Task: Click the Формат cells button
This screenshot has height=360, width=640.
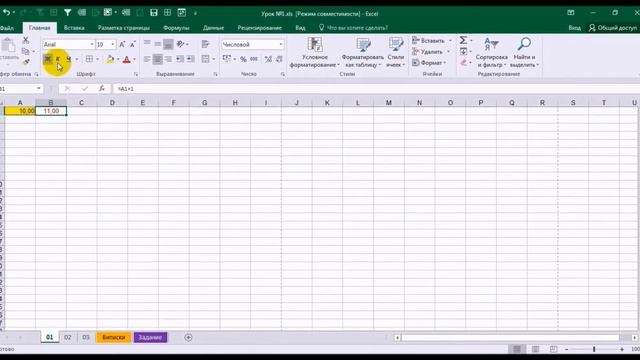Action: [429, 63]
